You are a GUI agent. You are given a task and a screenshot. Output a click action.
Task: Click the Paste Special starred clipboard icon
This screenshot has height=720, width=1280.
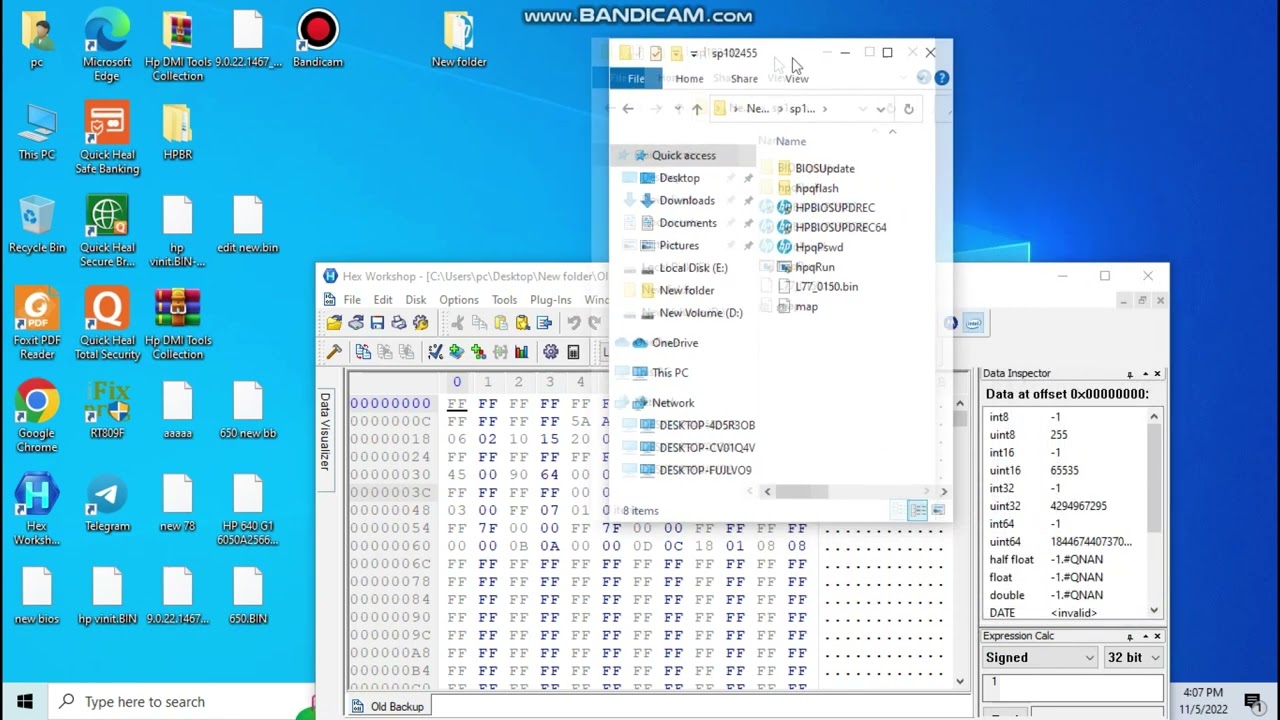tap(522, 323)
